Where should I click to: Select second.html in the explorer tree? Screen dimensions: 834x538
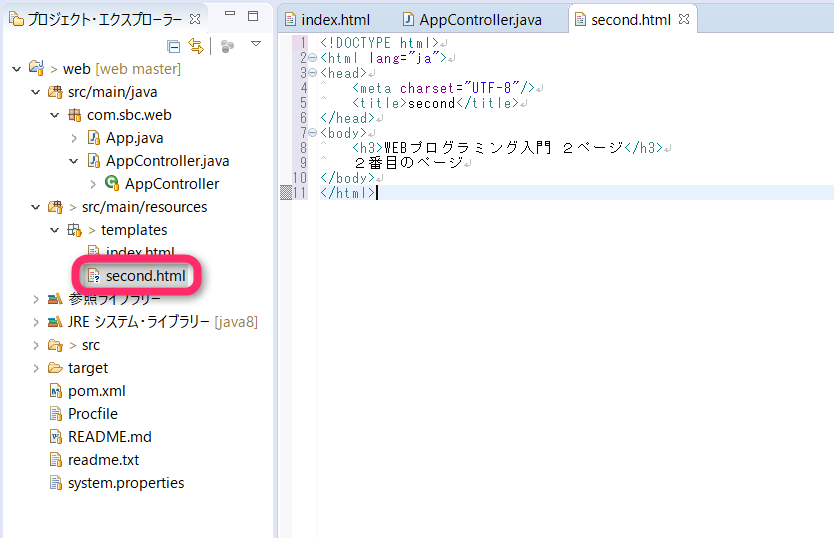tap(146, 276)
